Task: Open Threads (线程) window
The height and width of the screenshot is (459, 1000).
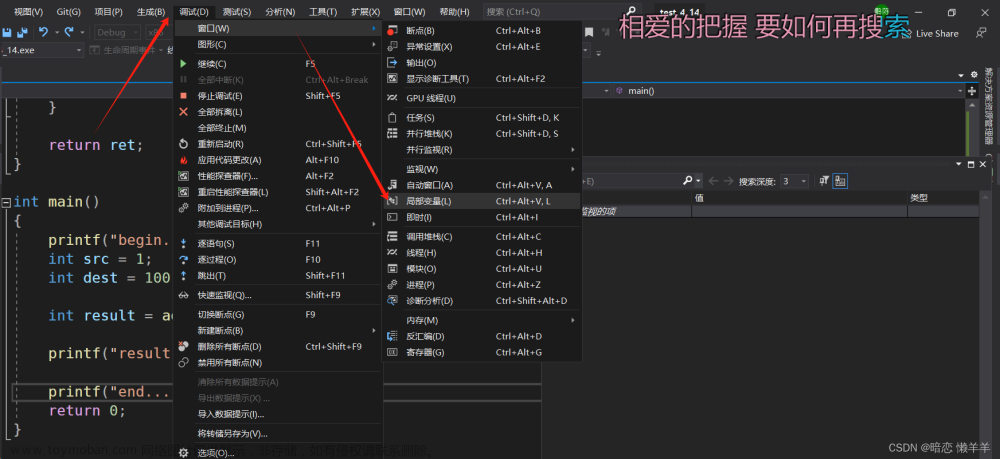Action: tap(482, 252)
